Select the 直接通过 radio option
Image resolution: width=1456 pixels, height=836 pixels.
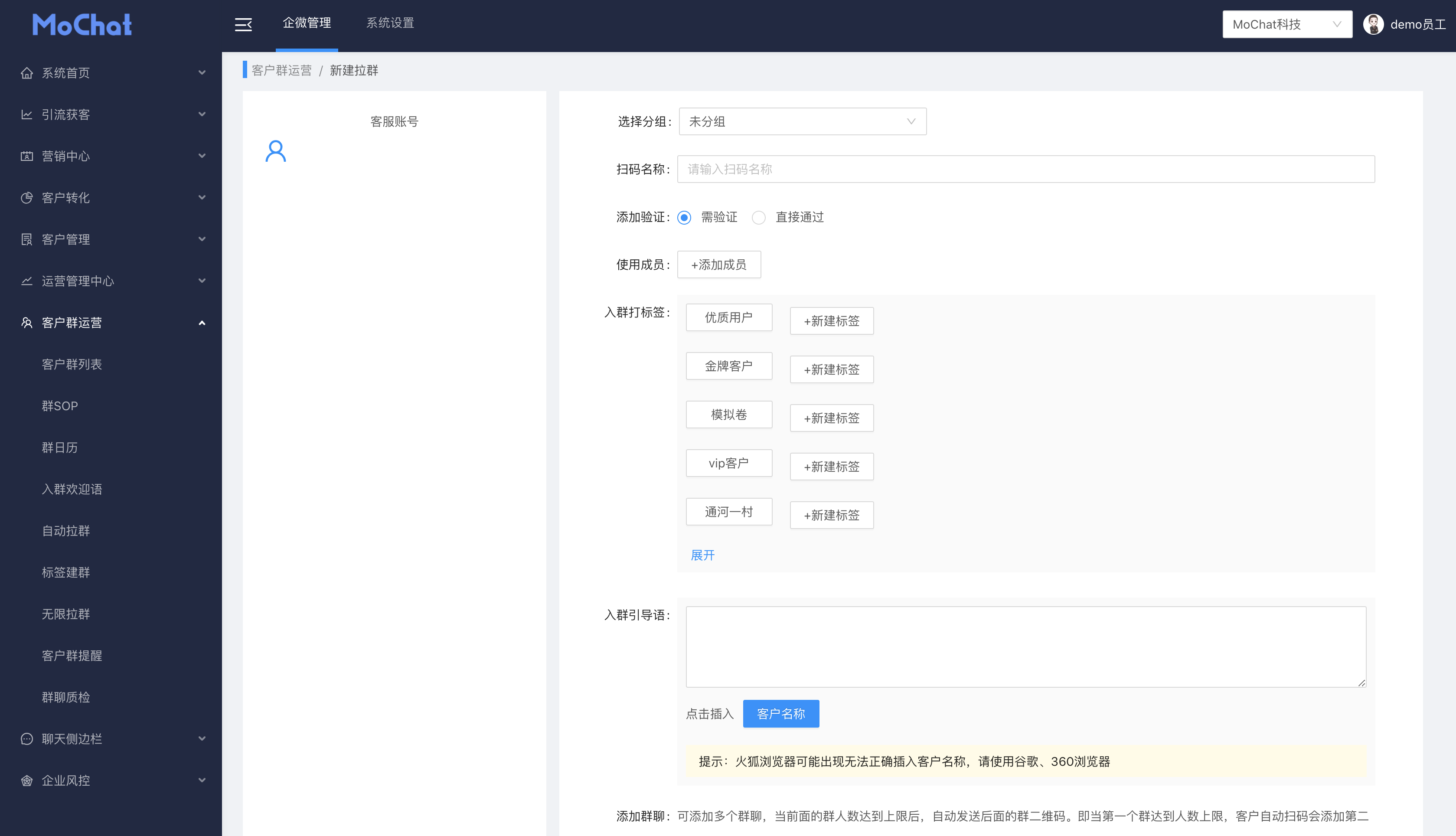[758, 218]
